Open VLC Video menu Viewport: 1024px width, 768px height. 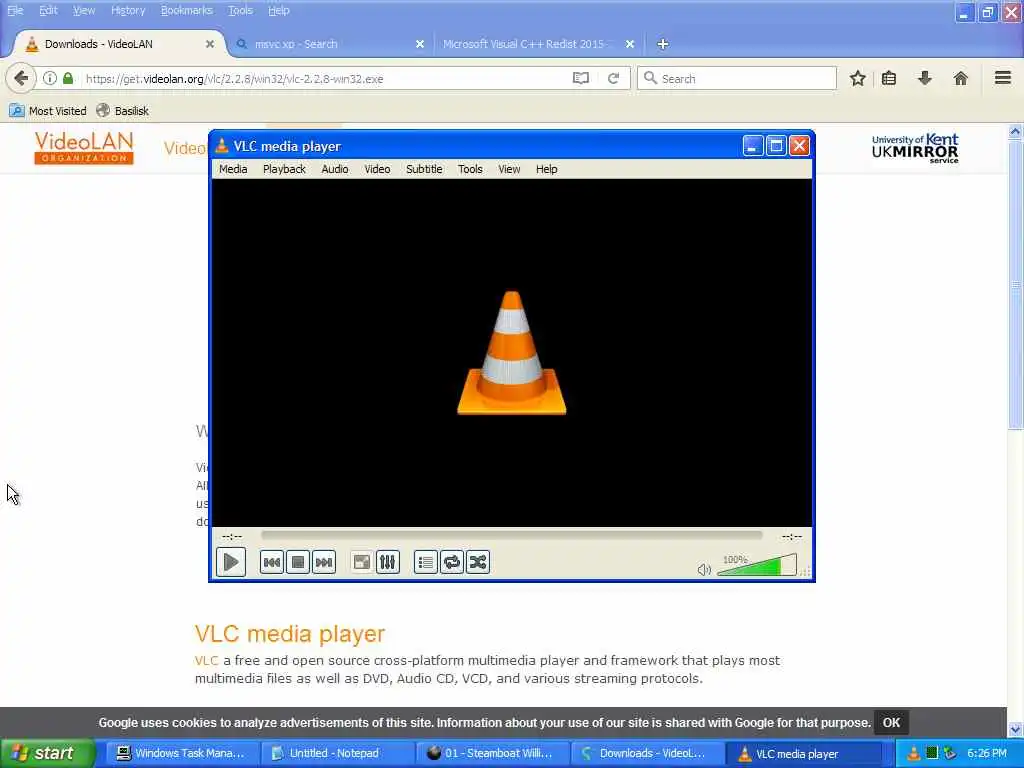(x=377, y=169)
